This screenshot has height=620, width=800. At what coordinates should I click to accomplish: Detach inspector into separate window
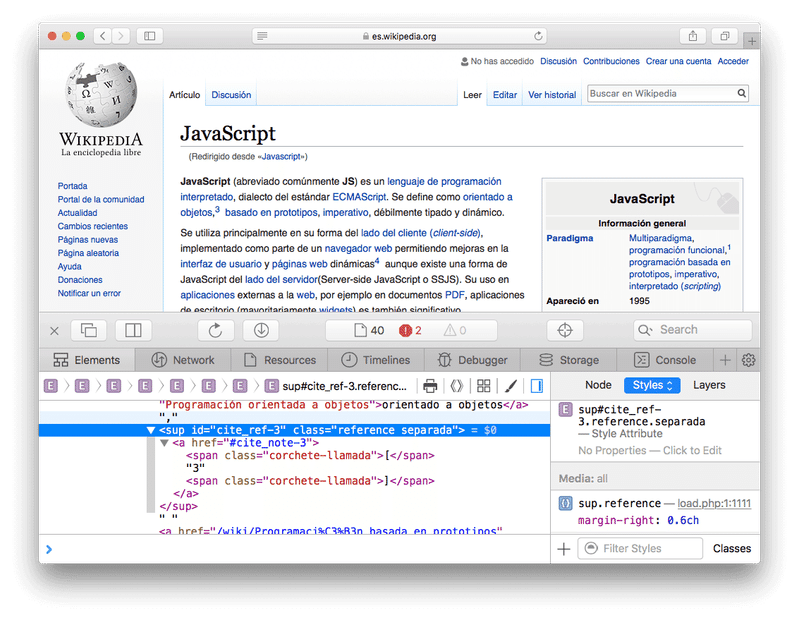89,330
